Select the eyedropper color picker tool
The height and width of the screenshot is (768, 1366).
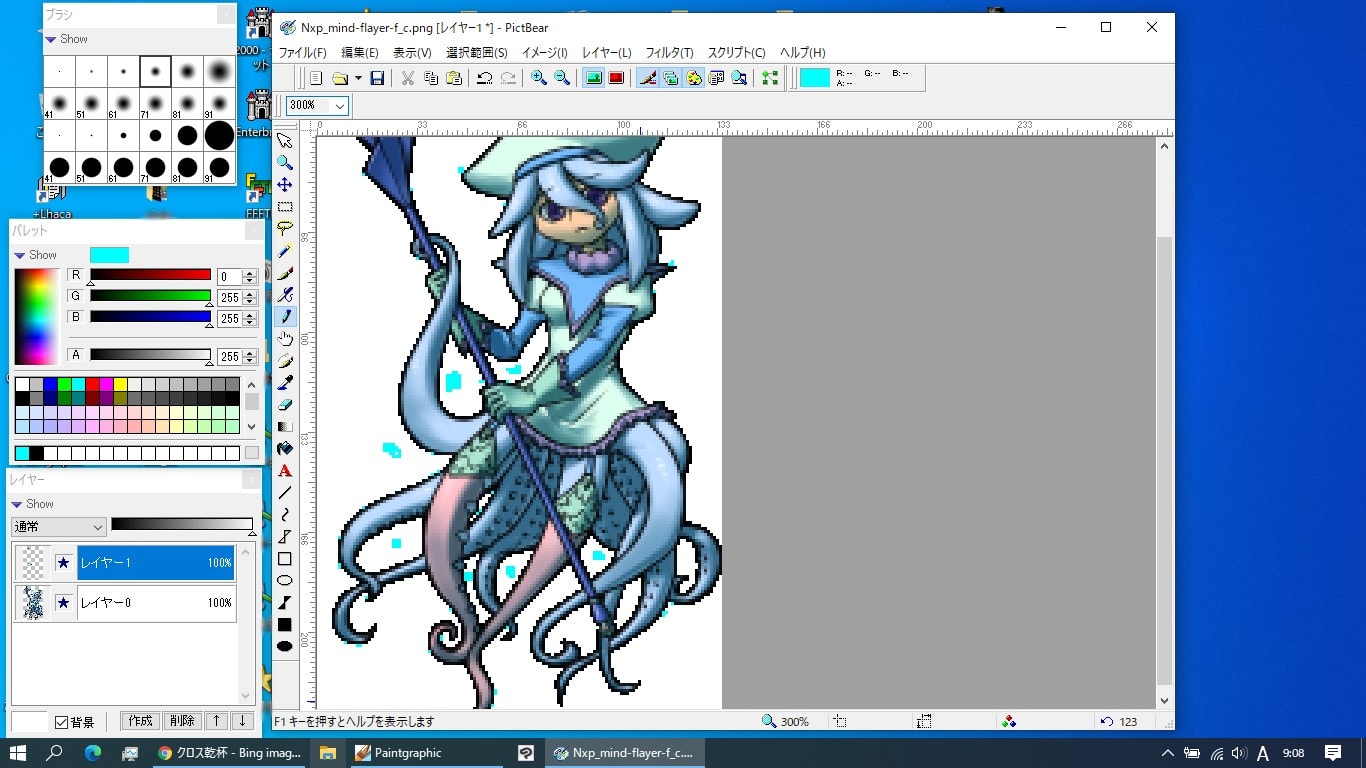coord(285,383)
